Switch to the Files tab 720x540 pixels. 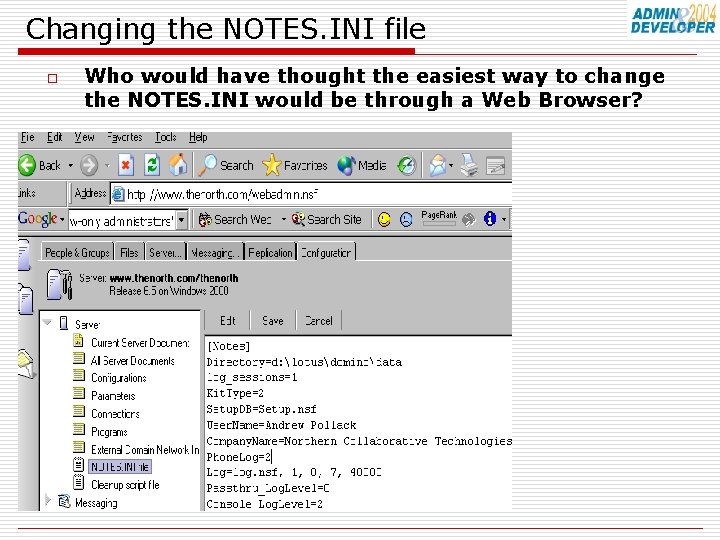[129, 253]
